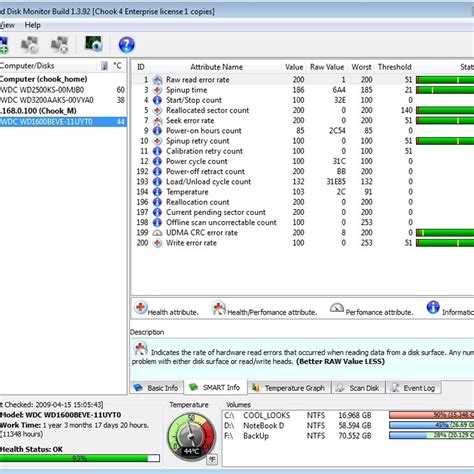The height and width of the screenshot is (474, 474).
Task: Click the Seek error rate icon
Action: [157, 121]
